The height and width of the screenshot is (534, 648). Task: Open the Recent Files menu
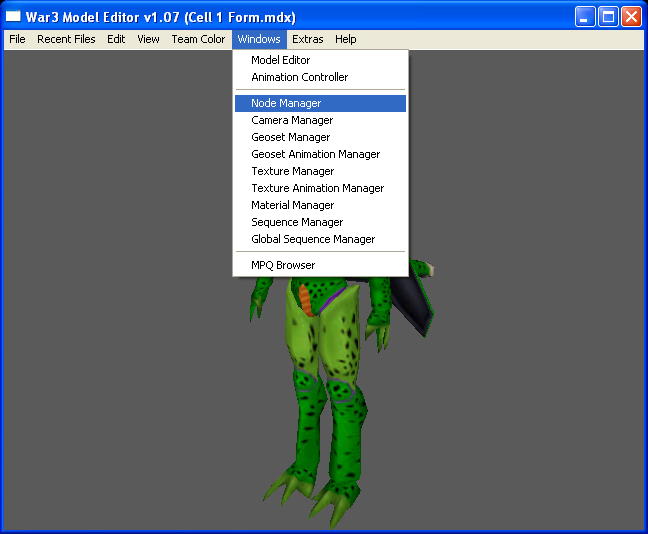click(x=66, y=39)
